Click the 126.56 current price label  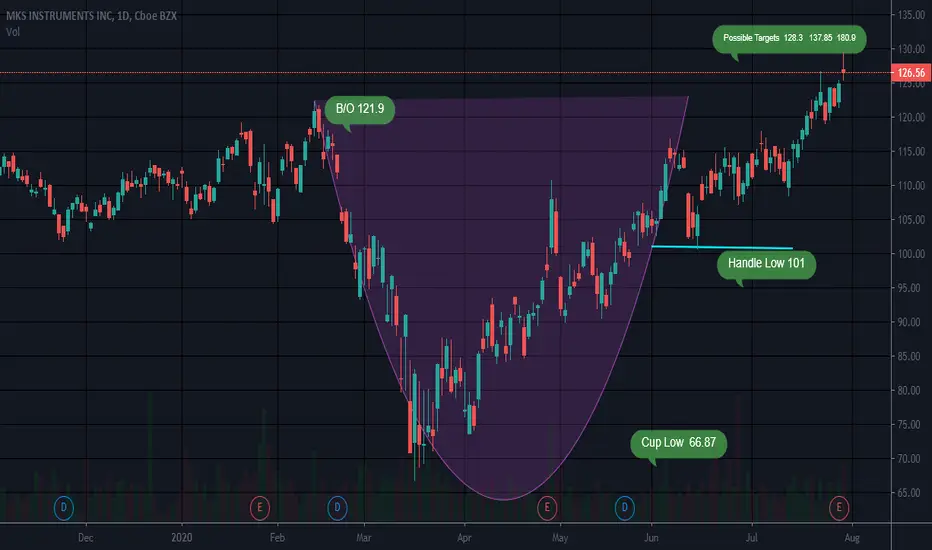coord(911,73)
